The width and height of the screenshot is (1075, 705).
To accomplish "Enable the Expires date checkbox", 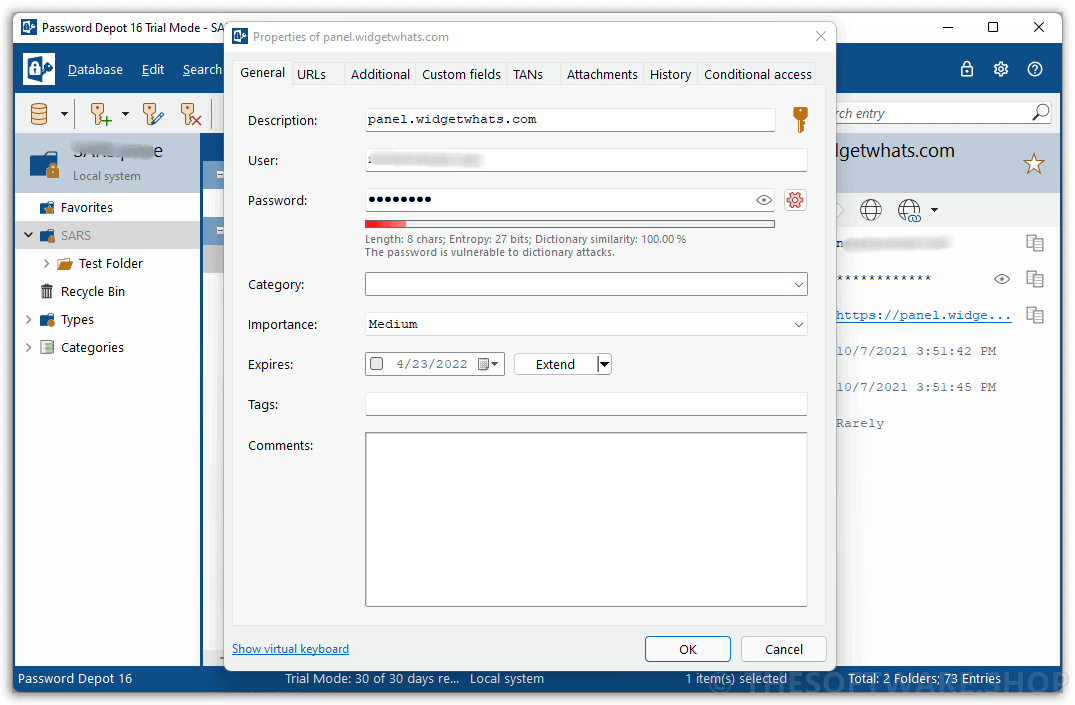I will click(x=376, y=363).
